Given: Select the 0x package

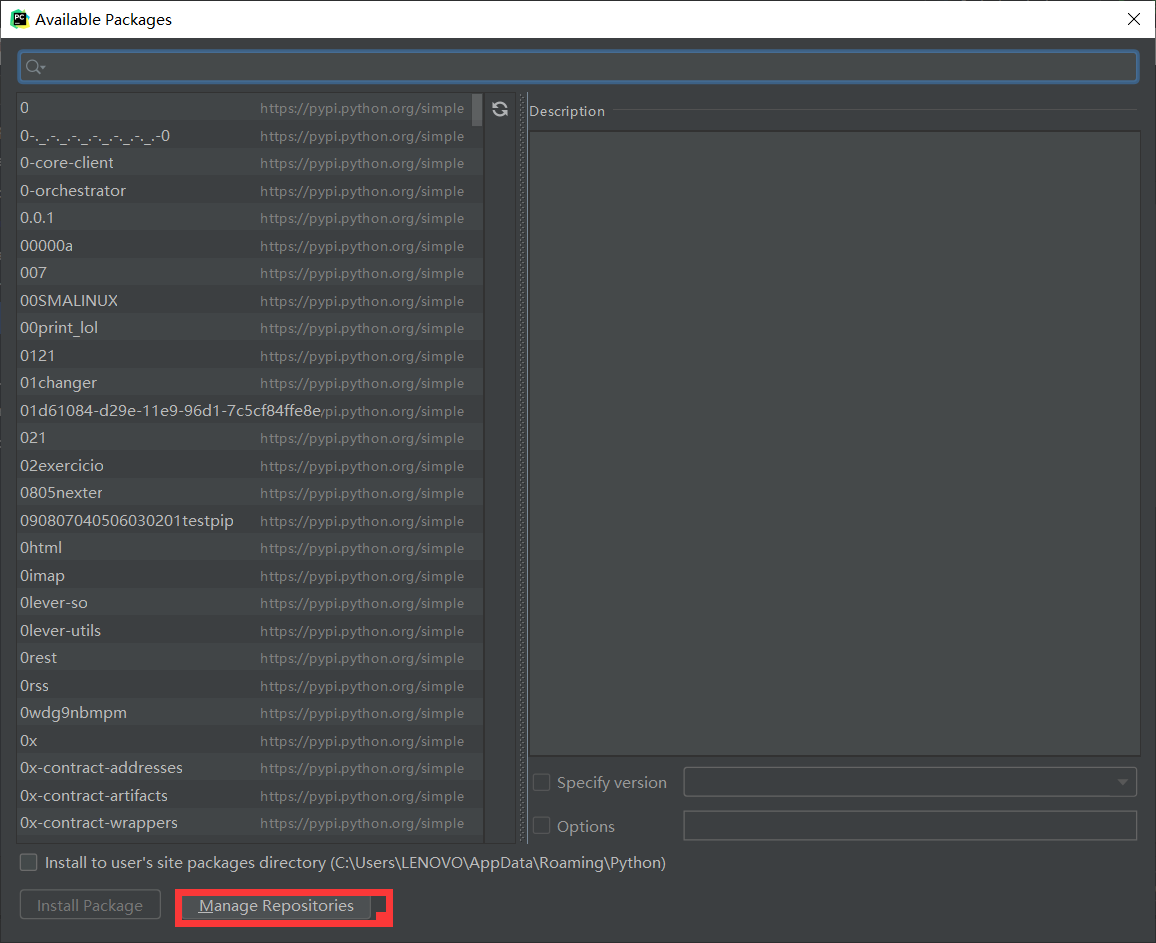Looking at the screenshot, I should 250,740.
